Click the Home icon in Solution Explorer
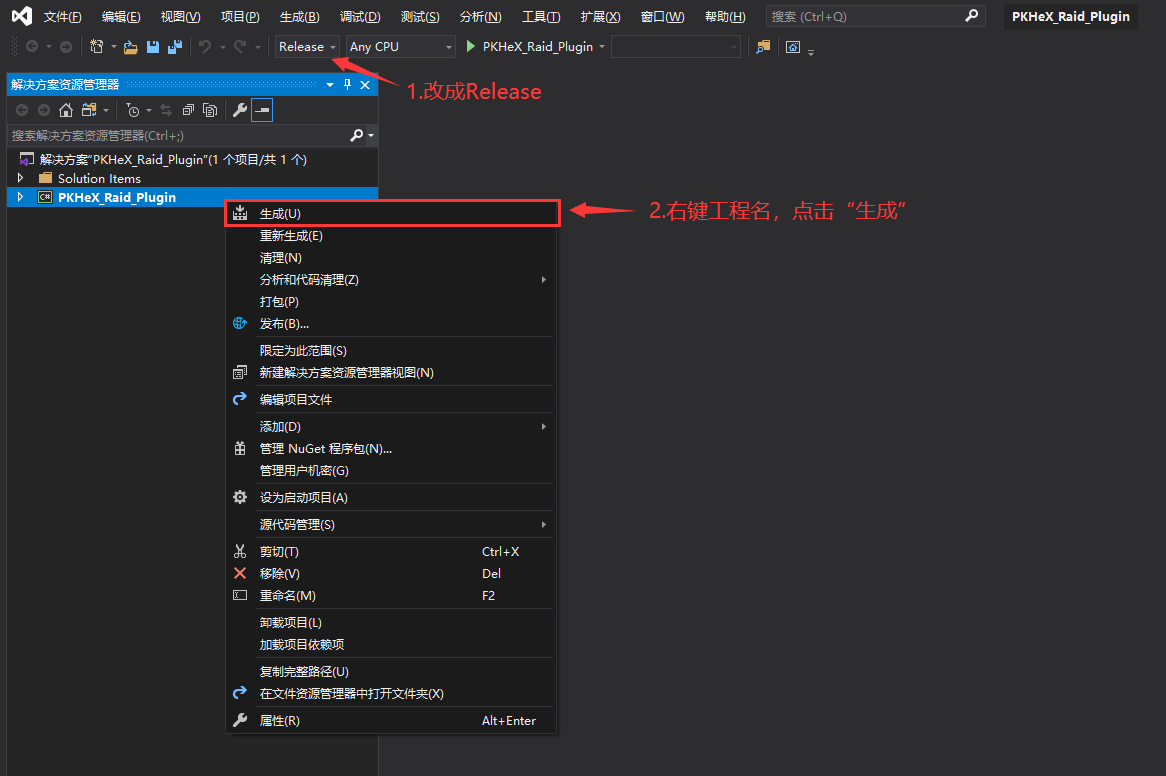The width and height of the screenshot is (1166, 776). 66,110
